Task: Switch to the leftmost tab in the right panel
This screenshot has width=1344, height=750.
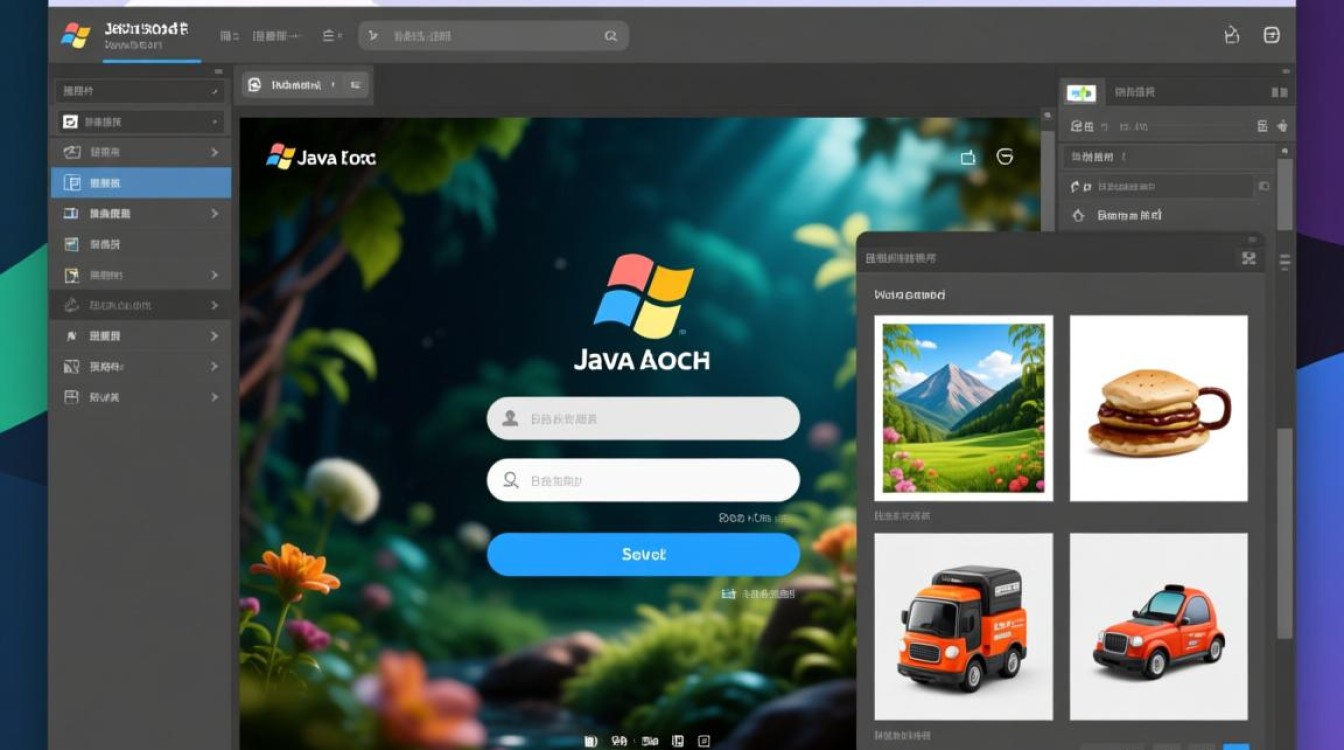Action: pyautogui.click(x=1083, y=91)
